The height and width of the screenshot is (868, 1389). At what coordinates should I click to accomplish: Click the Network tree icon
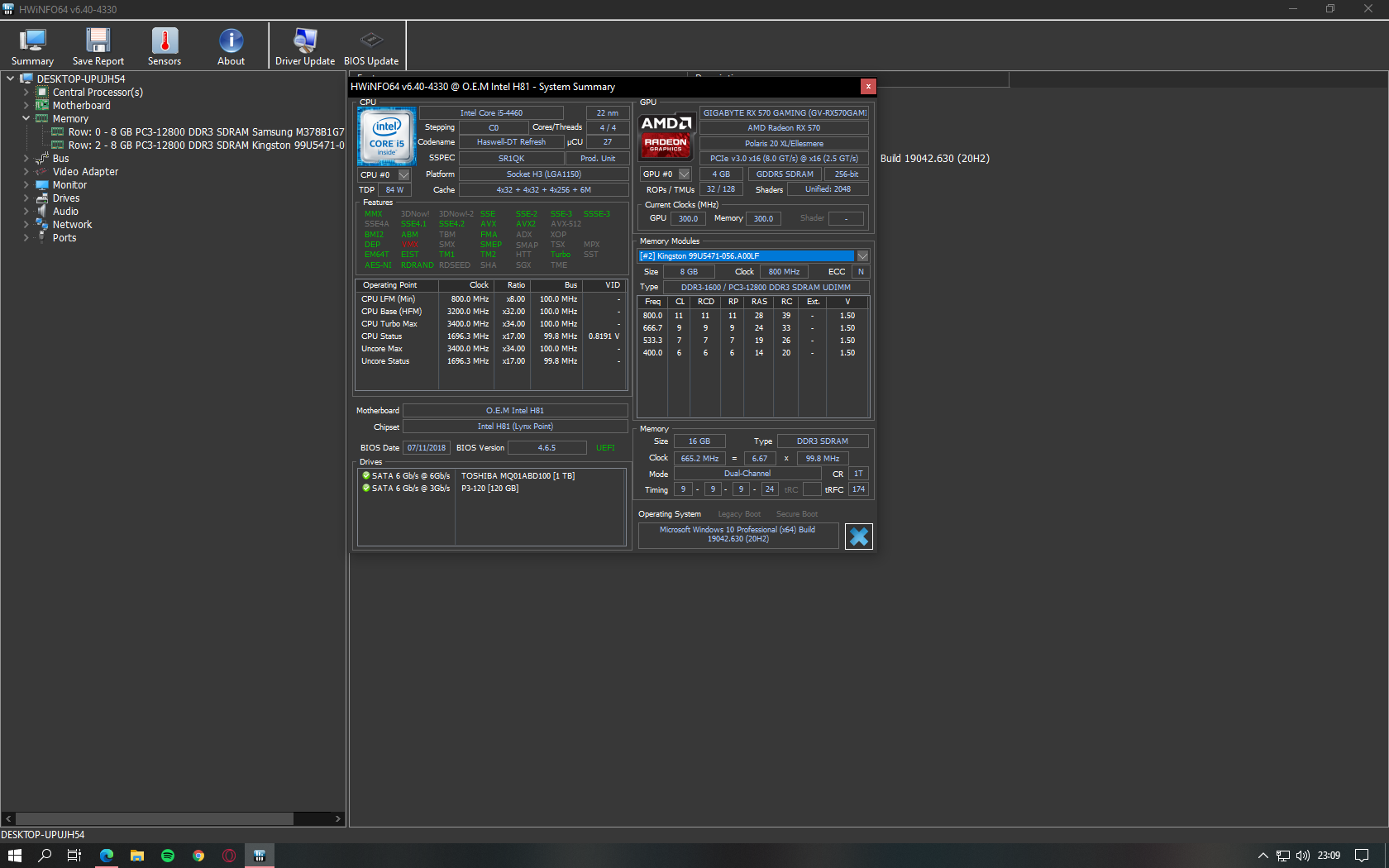coord(42,225)
